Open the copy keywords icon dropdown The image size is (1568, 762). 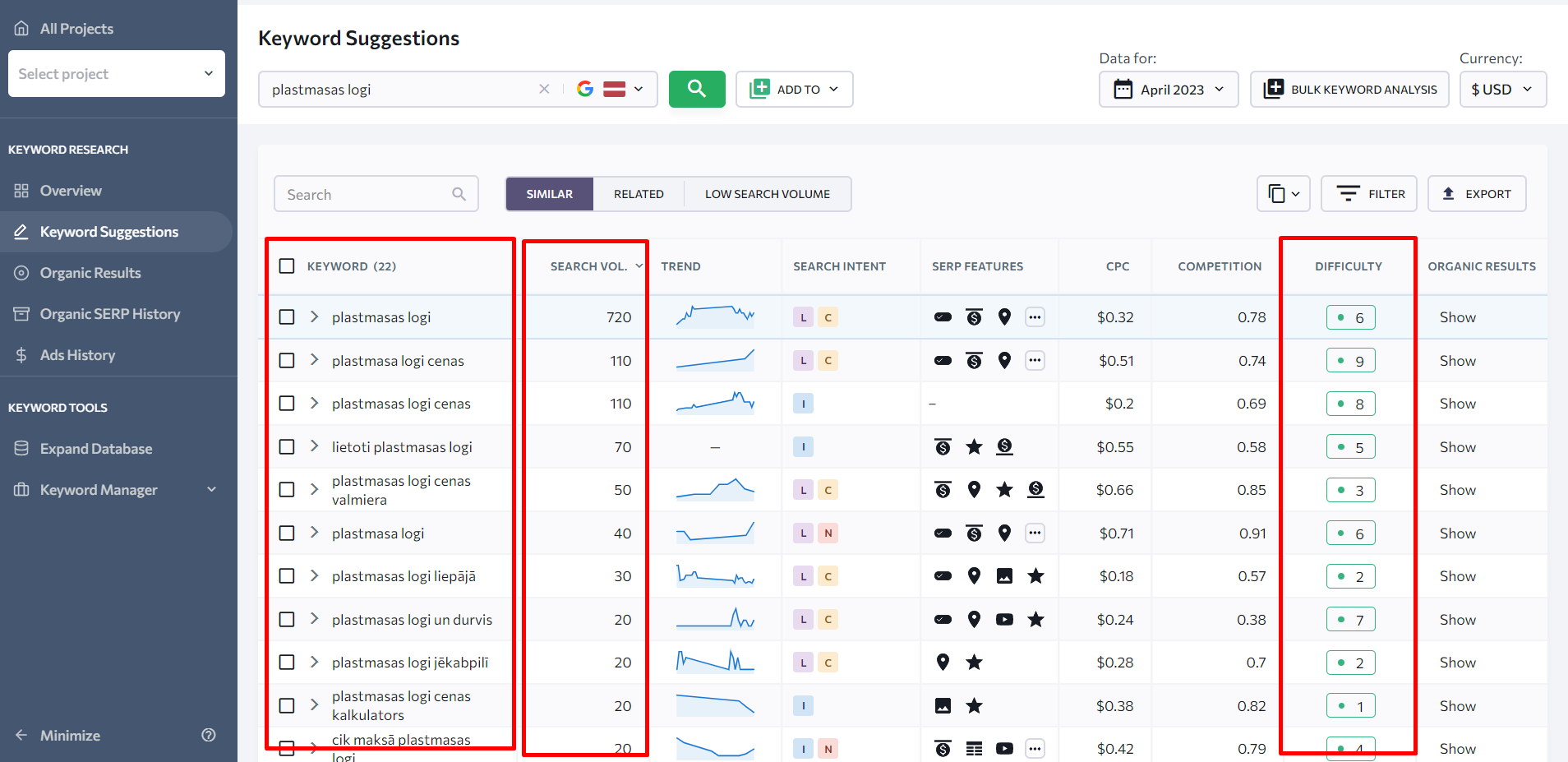pyautogui.click(x=1283, y=194)
